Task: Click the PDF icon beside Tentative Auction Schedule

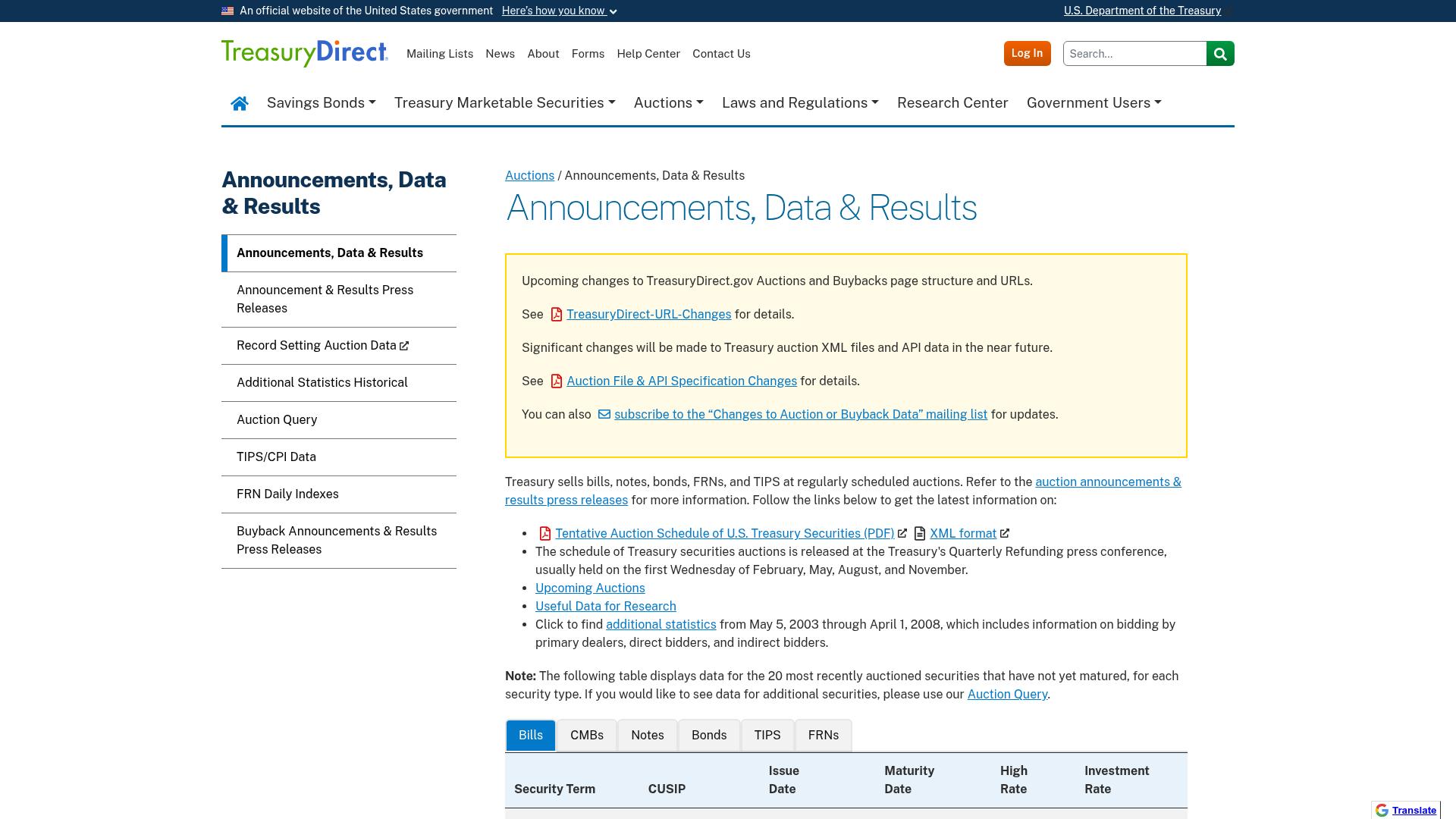Action: pyautogui.click(x=545, y=534)
